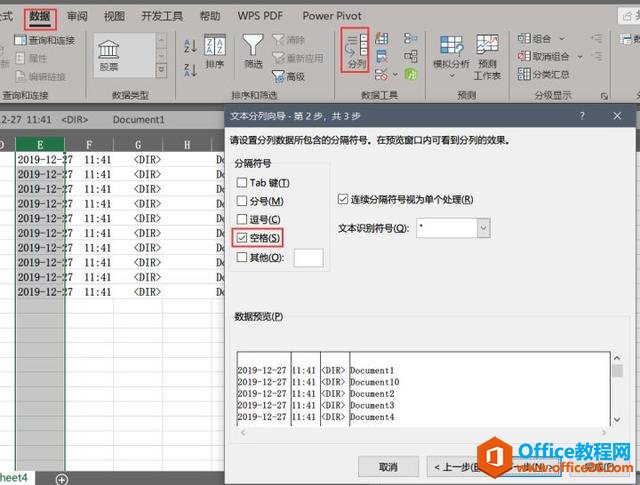Click Clear filter (清除)

[x=289, y=40]
